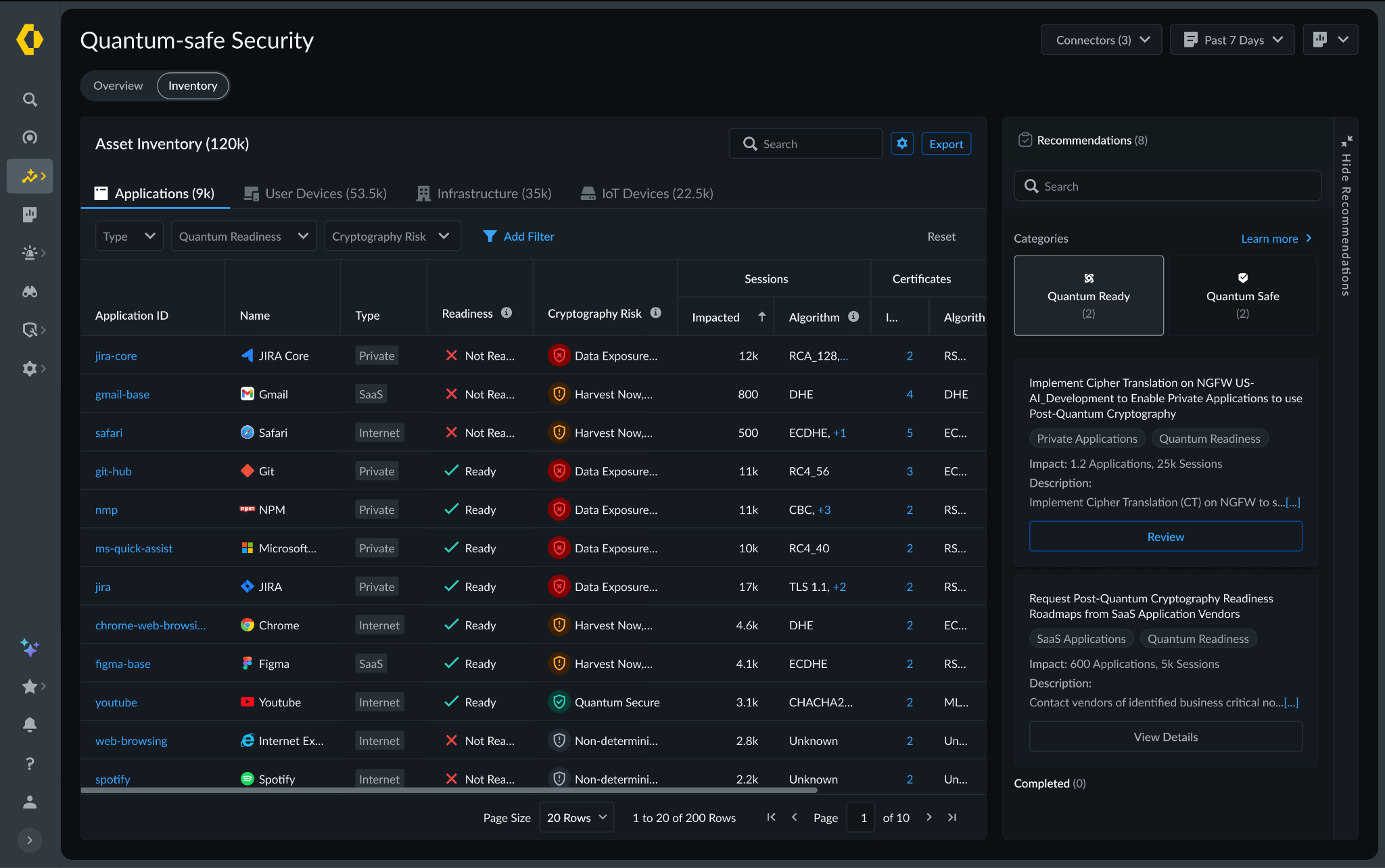The height and width of the screenshot is (868, 1385).
Task: Switch from Inventory to Overview view
Action: 118,86
